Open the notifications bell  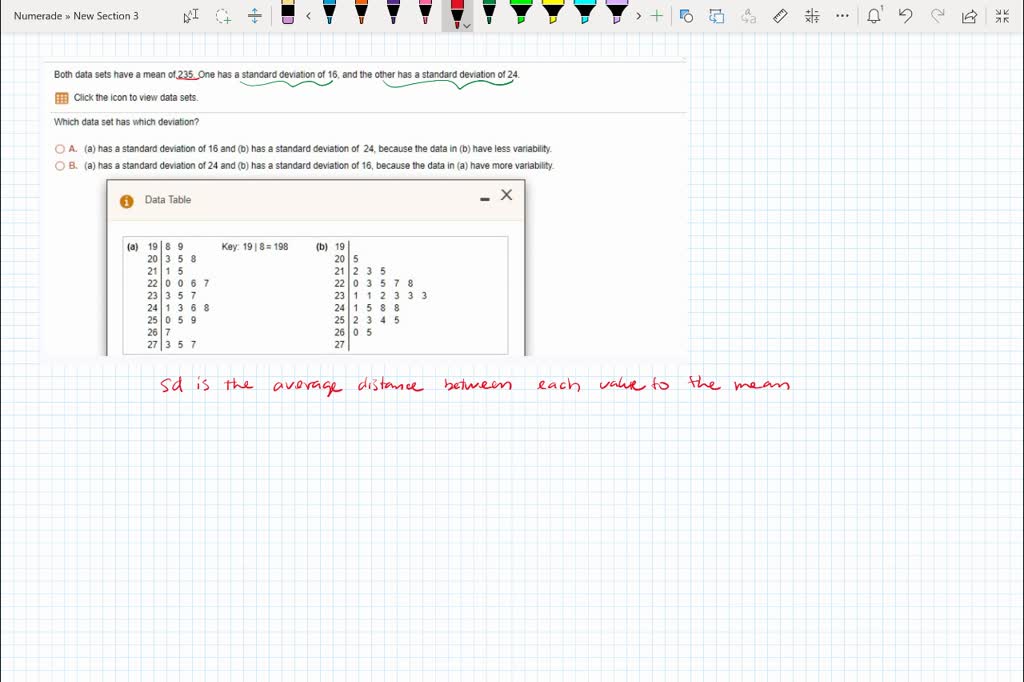[874, 16]
